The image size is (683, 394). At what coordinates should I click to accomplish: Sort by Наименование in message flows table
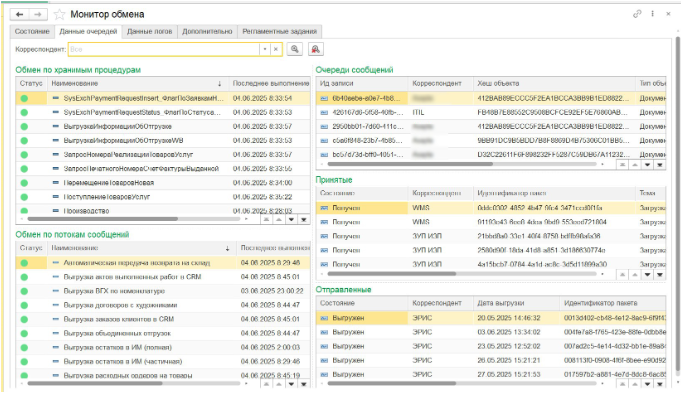point(142,248)
